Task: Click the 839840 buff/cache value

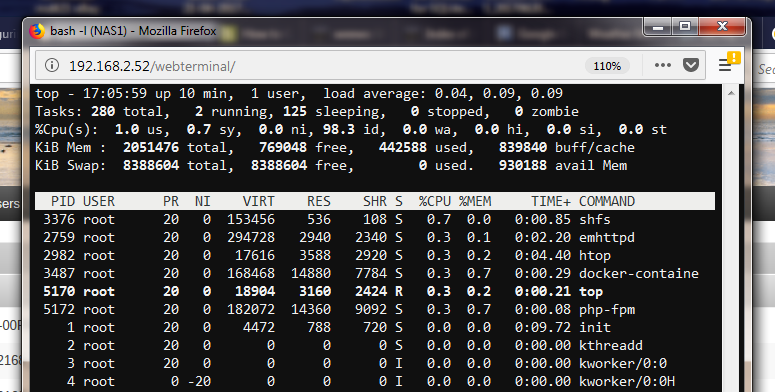Action: pos(522,147)
